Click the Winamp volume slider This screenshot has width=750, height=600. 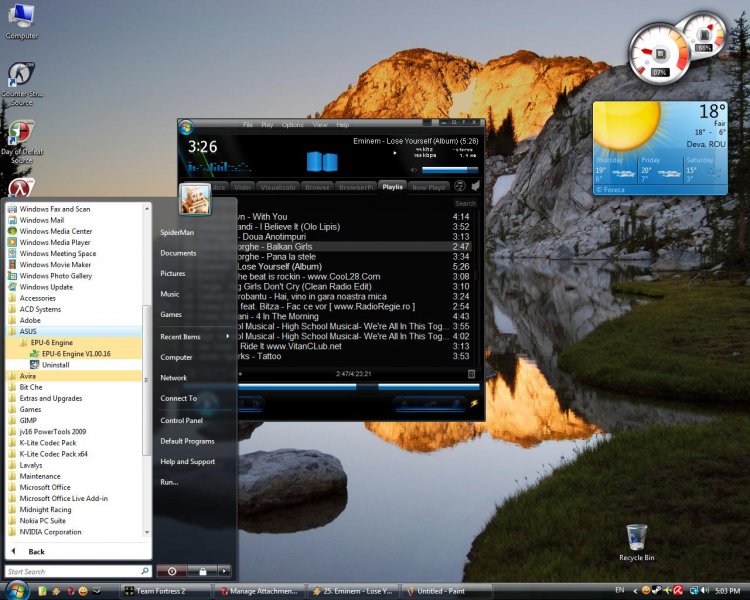(x=450, y=170)
